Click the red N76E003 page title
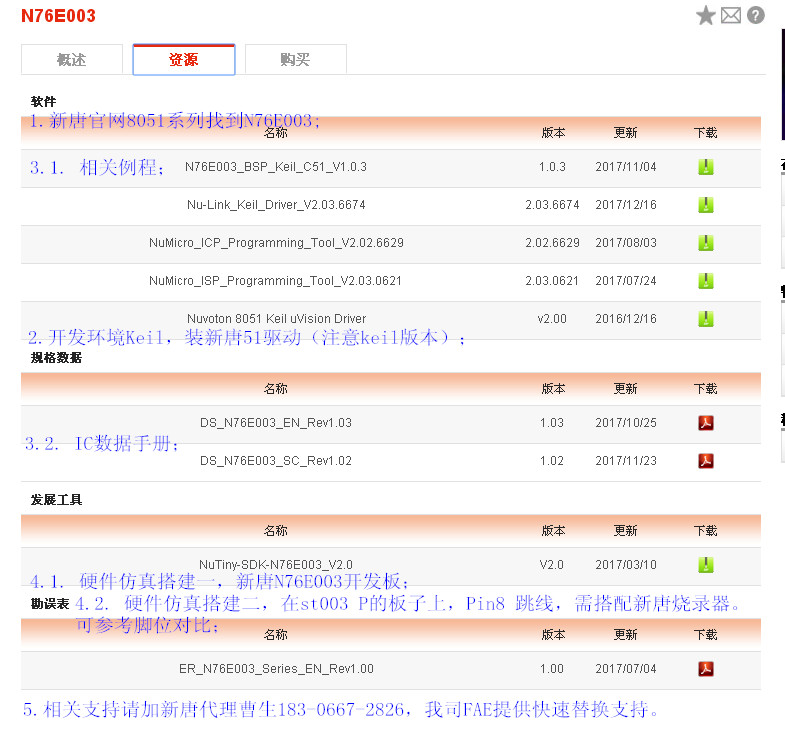 (60, 16)
